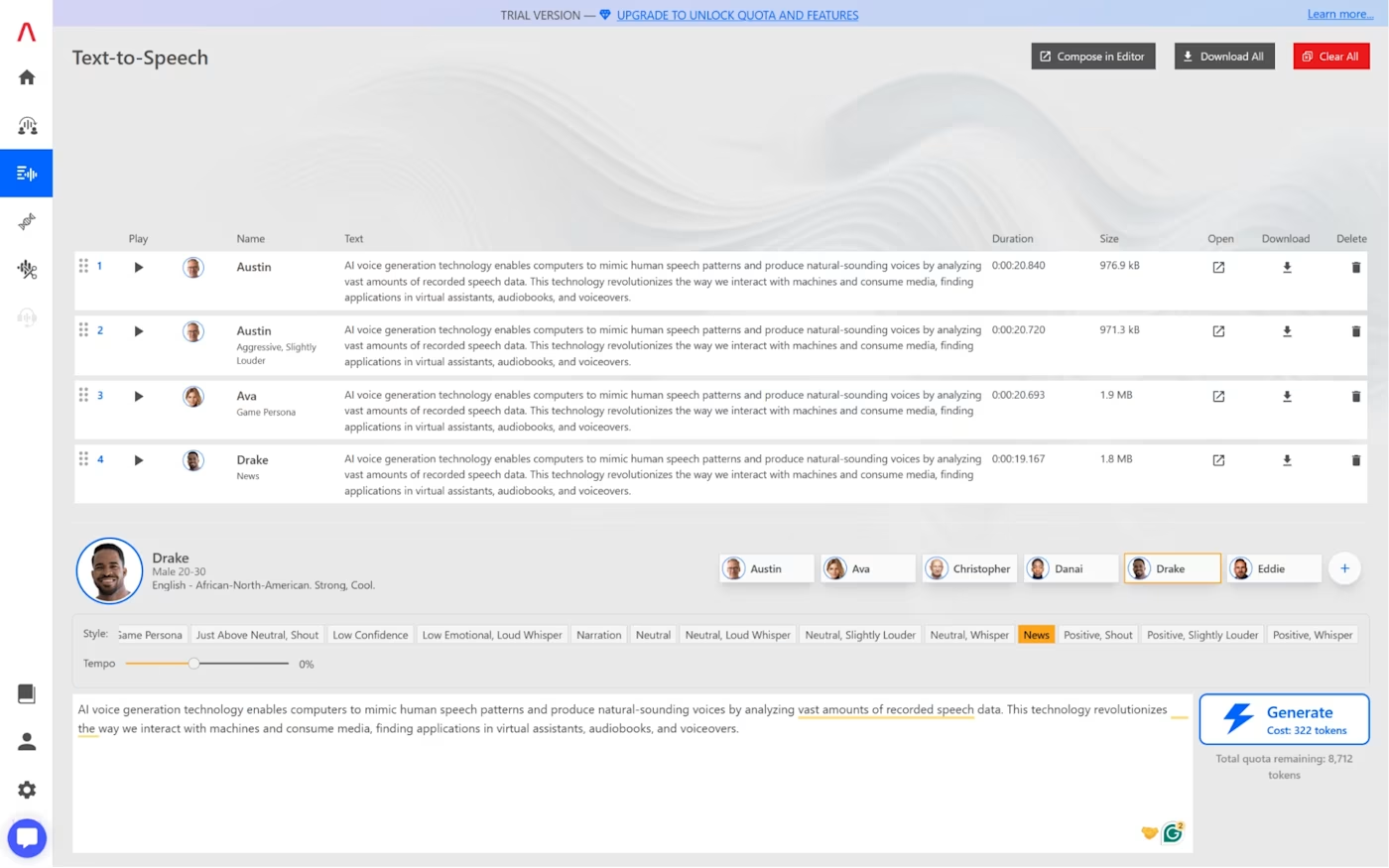Go to the Home page icon
The width and height of the screenshot is (1389, 868).
pyautogui.click(x=27, y=77)
